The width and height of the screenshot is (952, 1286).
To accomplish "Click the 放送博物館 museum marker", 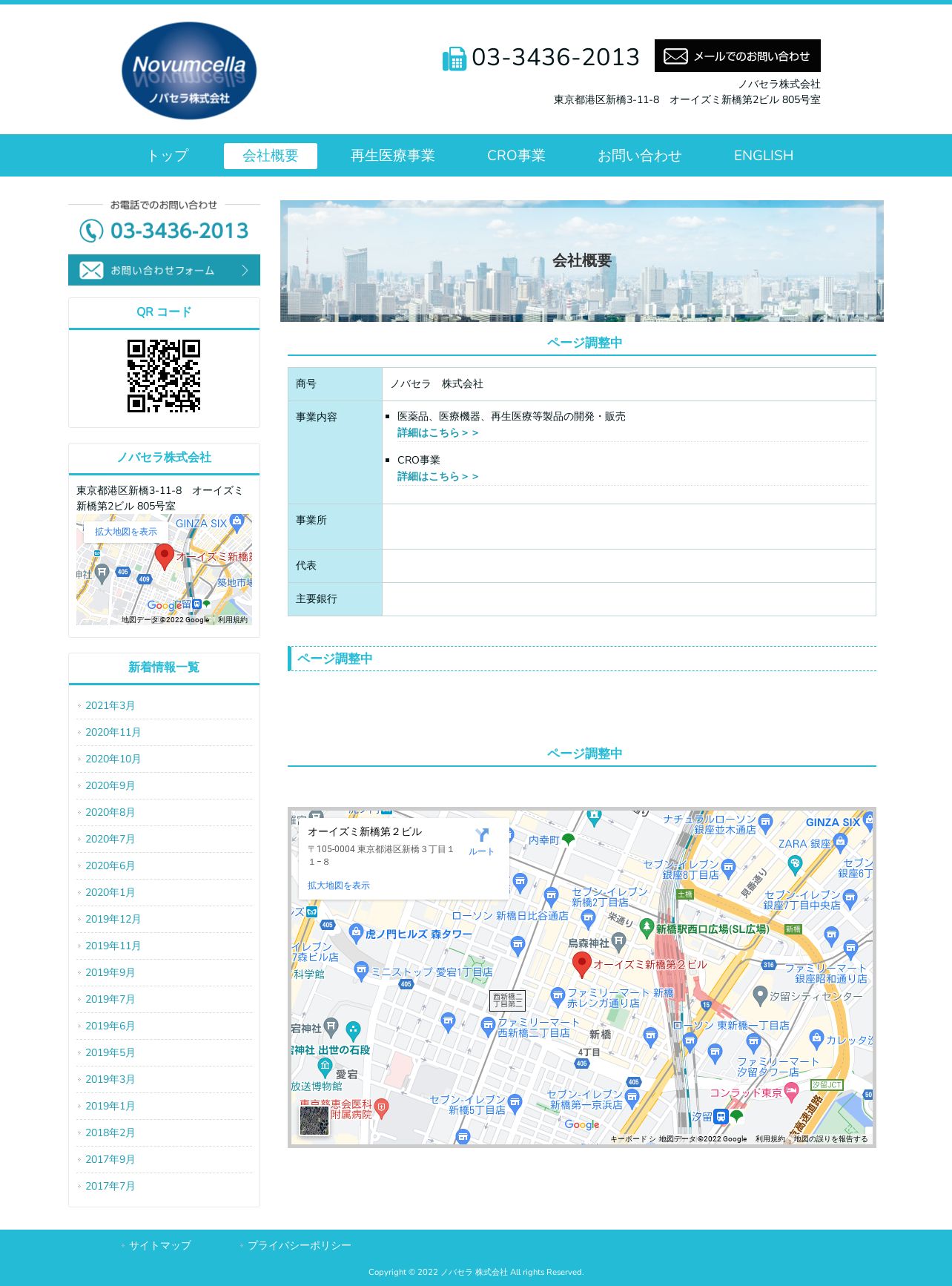I will point(325,1067).
